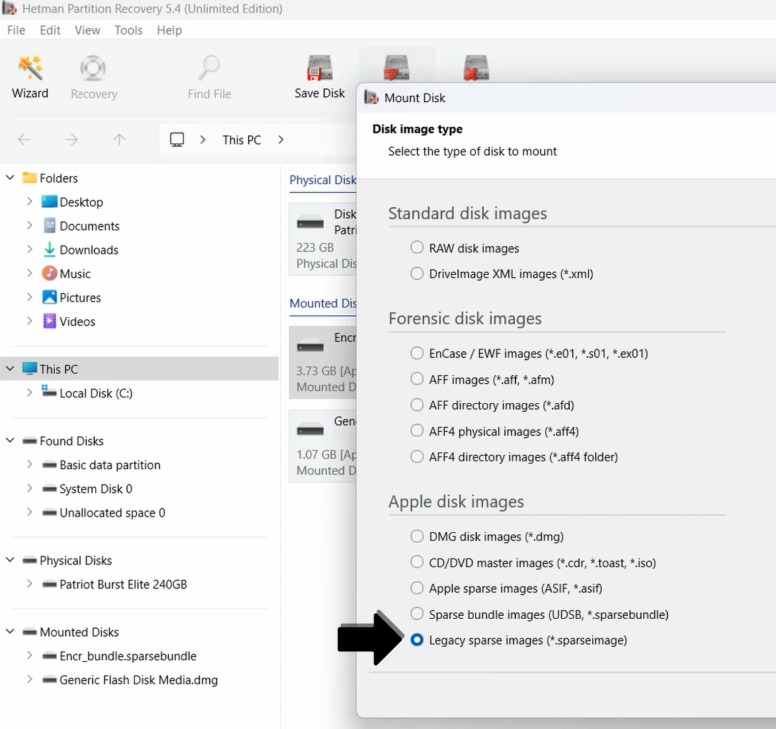Select Sparse bundle images (UDSB) option
776x729 pixels.
point(417,614)
